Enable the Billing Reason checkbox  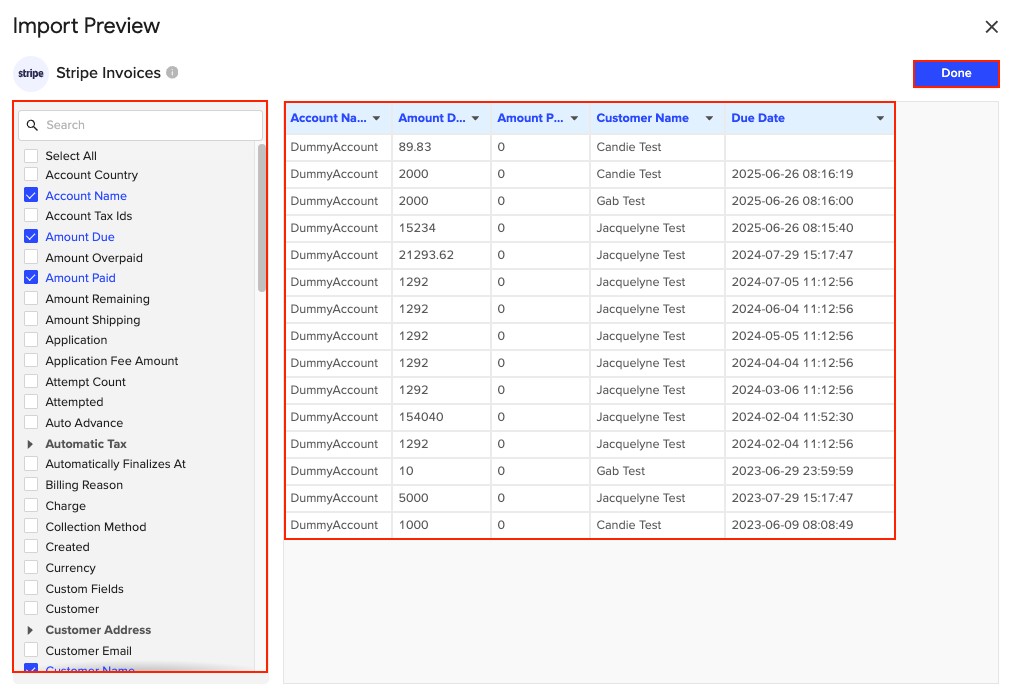coord(30,484)
